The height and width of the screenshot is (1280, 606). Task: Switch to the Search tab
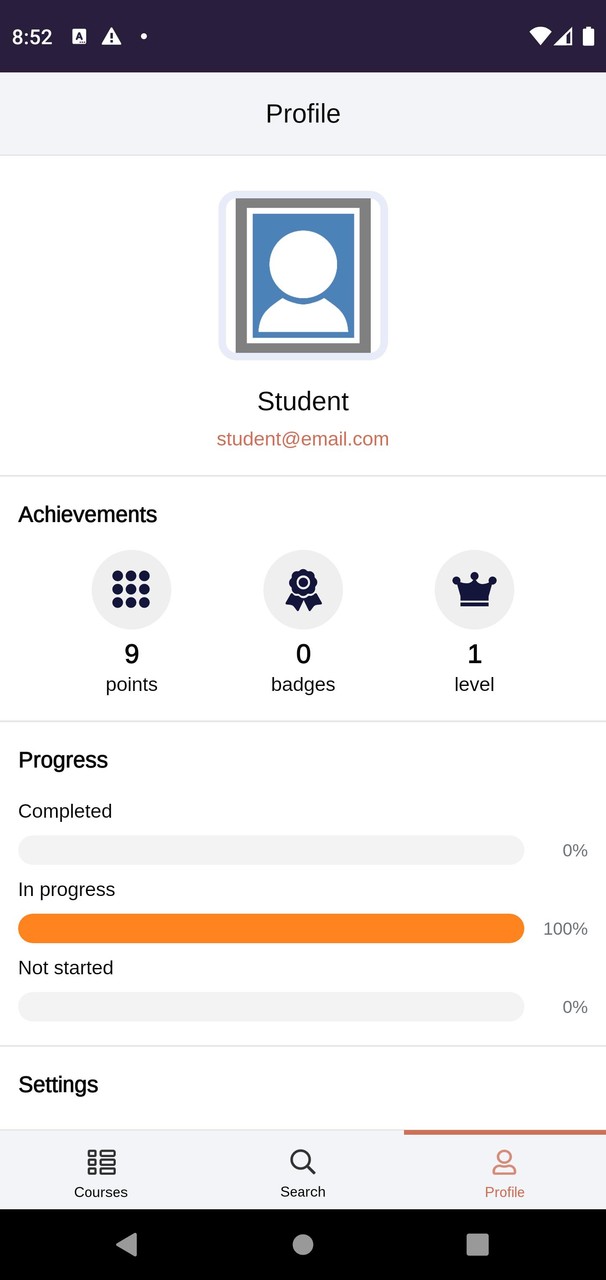click(x=303, y=1172)
